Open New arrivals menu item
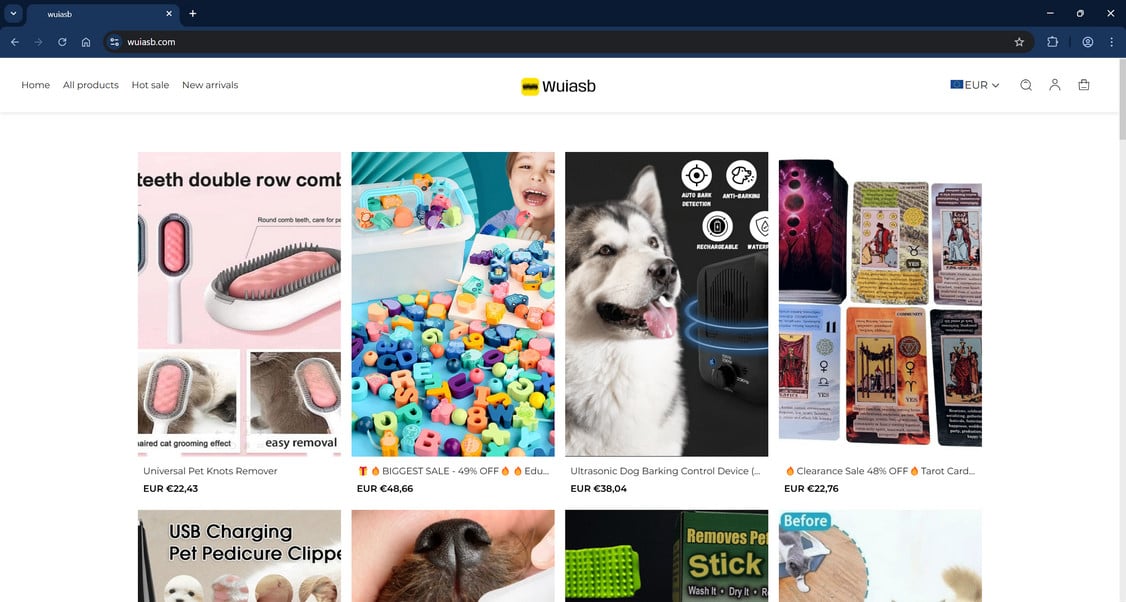This screenshot has height=602, width=1126. (x=210, y=85)
